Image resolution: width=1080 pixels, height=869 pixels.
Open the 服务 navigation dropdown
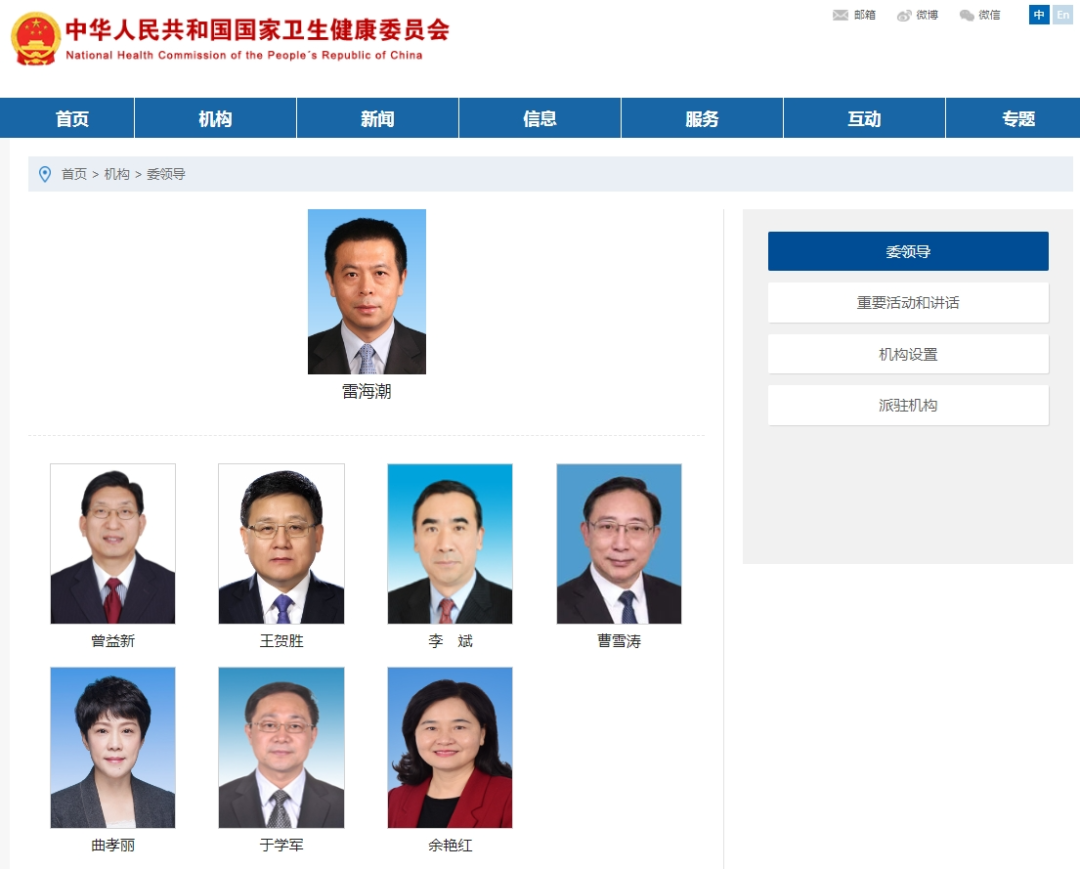tap(701, 117)
